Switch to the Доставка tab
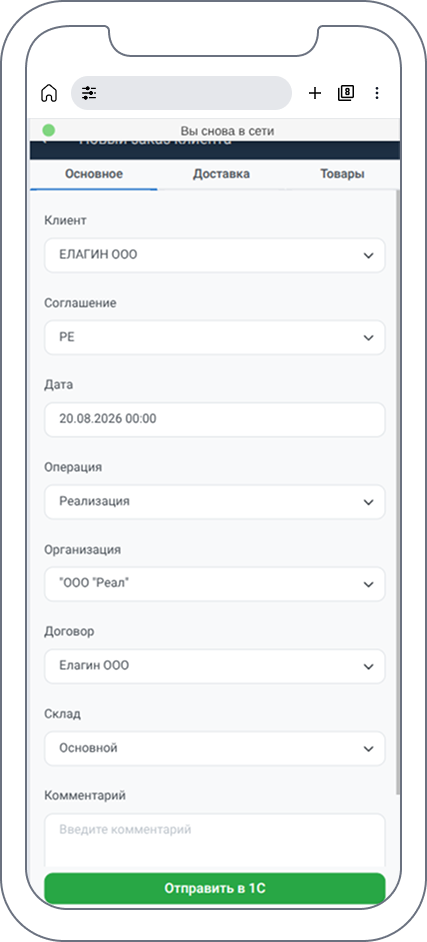The width and height of the screenshot is (427, 942). 221,174
